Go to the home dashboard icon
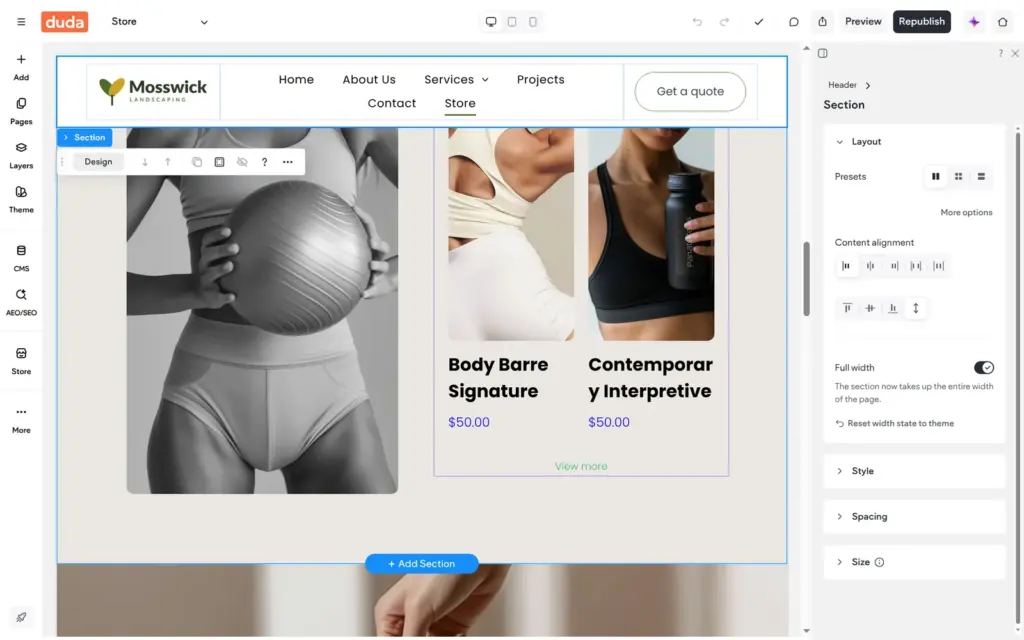This screenshot has width=1024, height=640. click(x=1002, y=22)
